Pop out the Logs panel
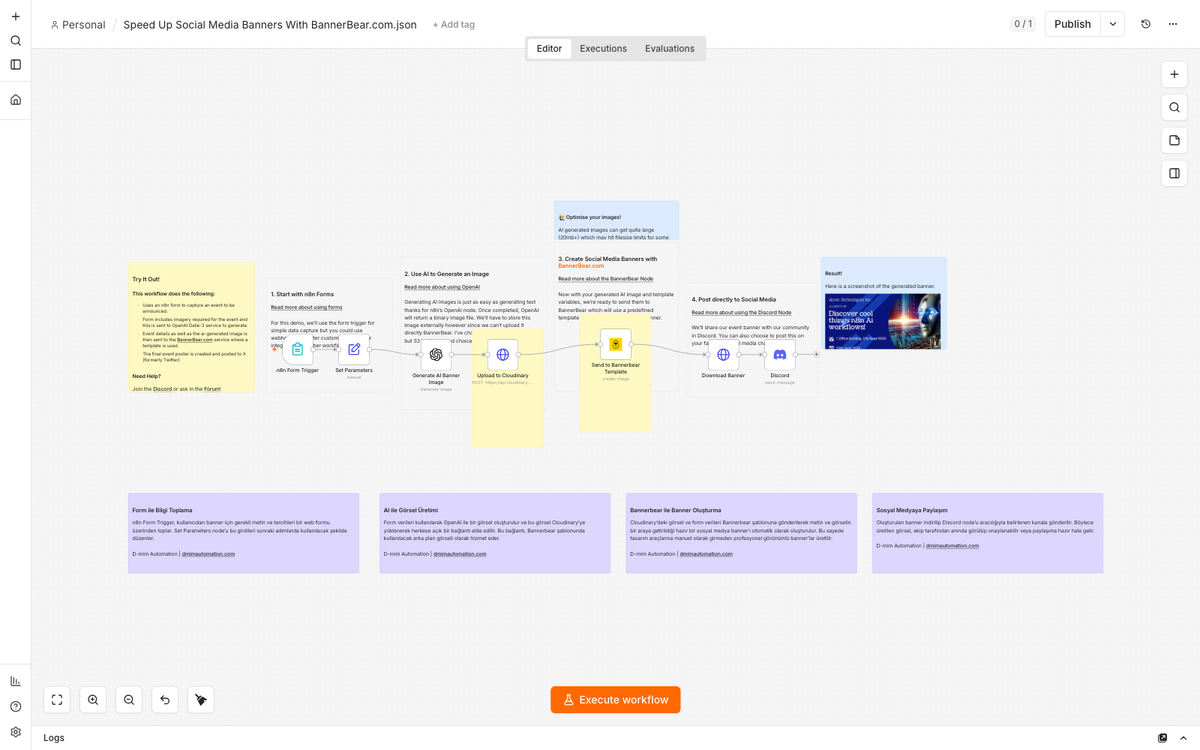 pyautogui.click(x=1162, y=738)
